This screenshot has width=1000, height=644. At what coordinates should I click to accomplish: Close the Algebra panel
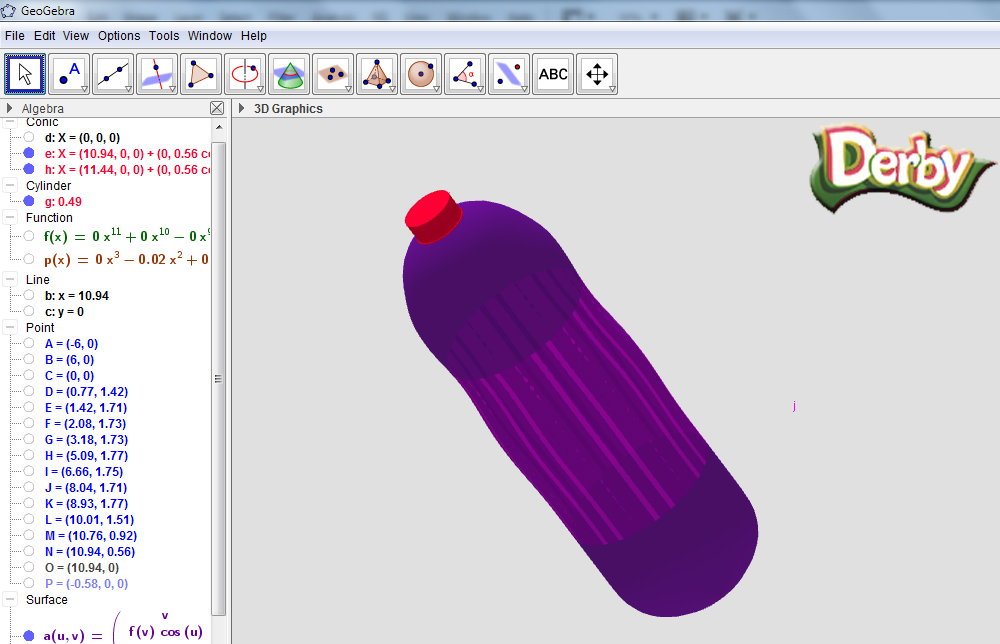click(x=217, y=108)
